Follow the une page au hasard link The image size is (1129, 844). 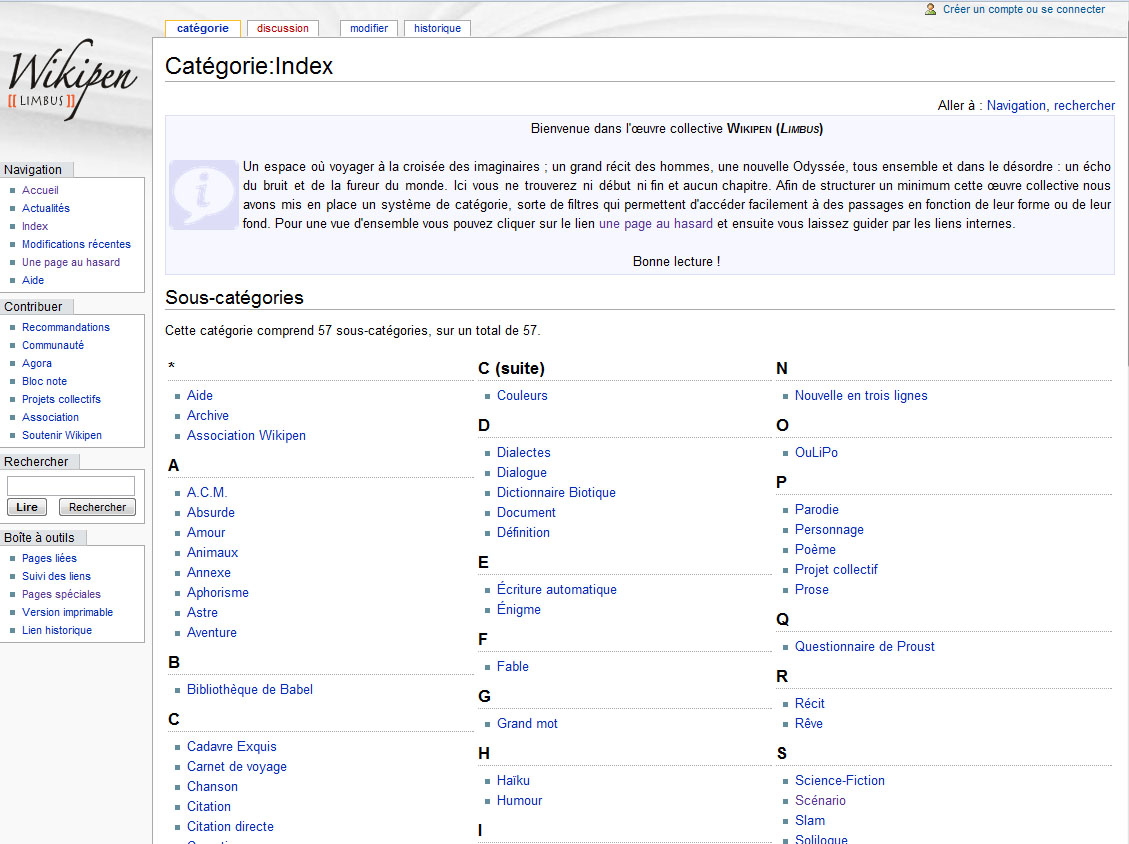pyautogui.click(x=656, y=223)
